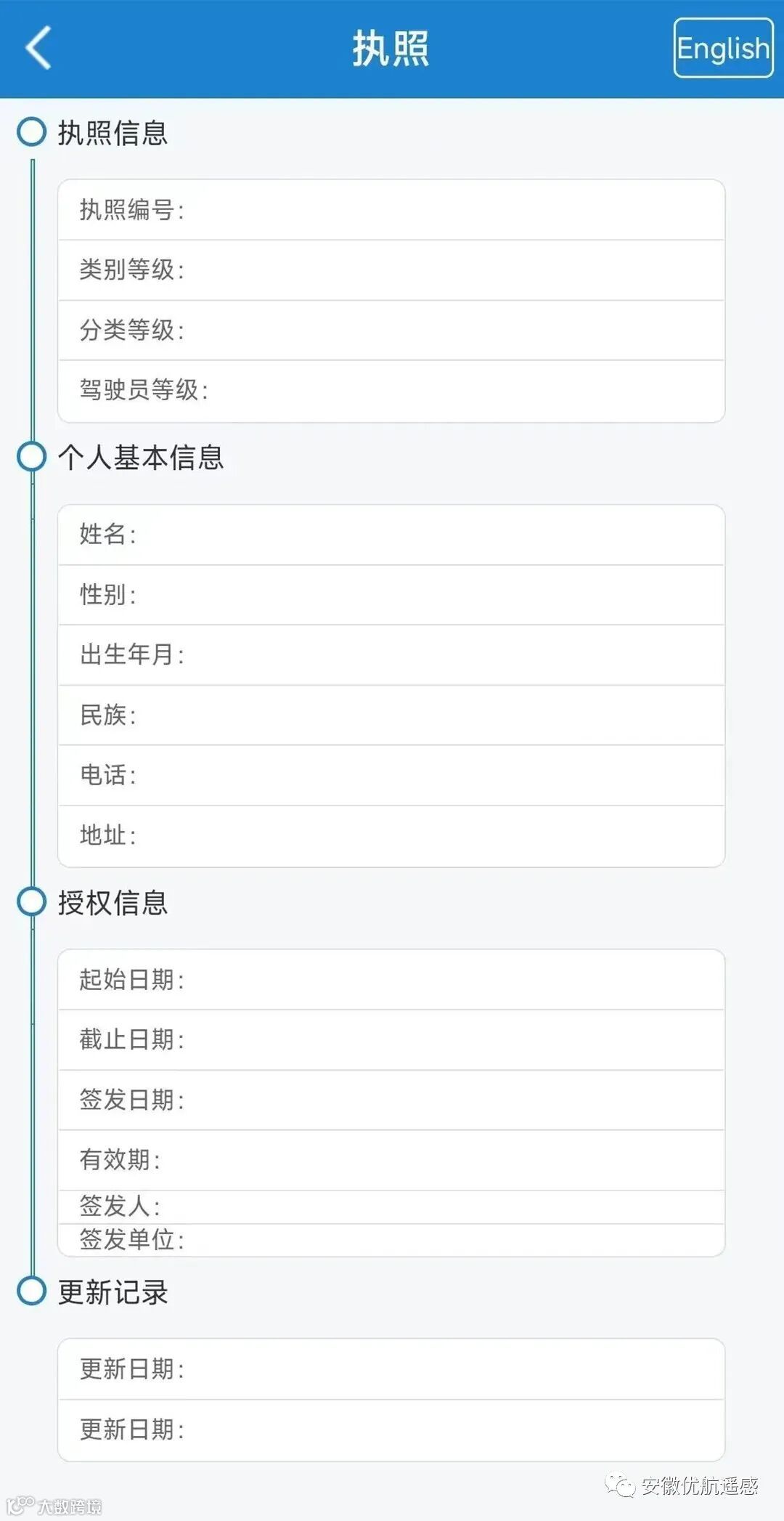Select the 地址 row
Viewport: 784px width, 1521px height.
pos(391,836)
